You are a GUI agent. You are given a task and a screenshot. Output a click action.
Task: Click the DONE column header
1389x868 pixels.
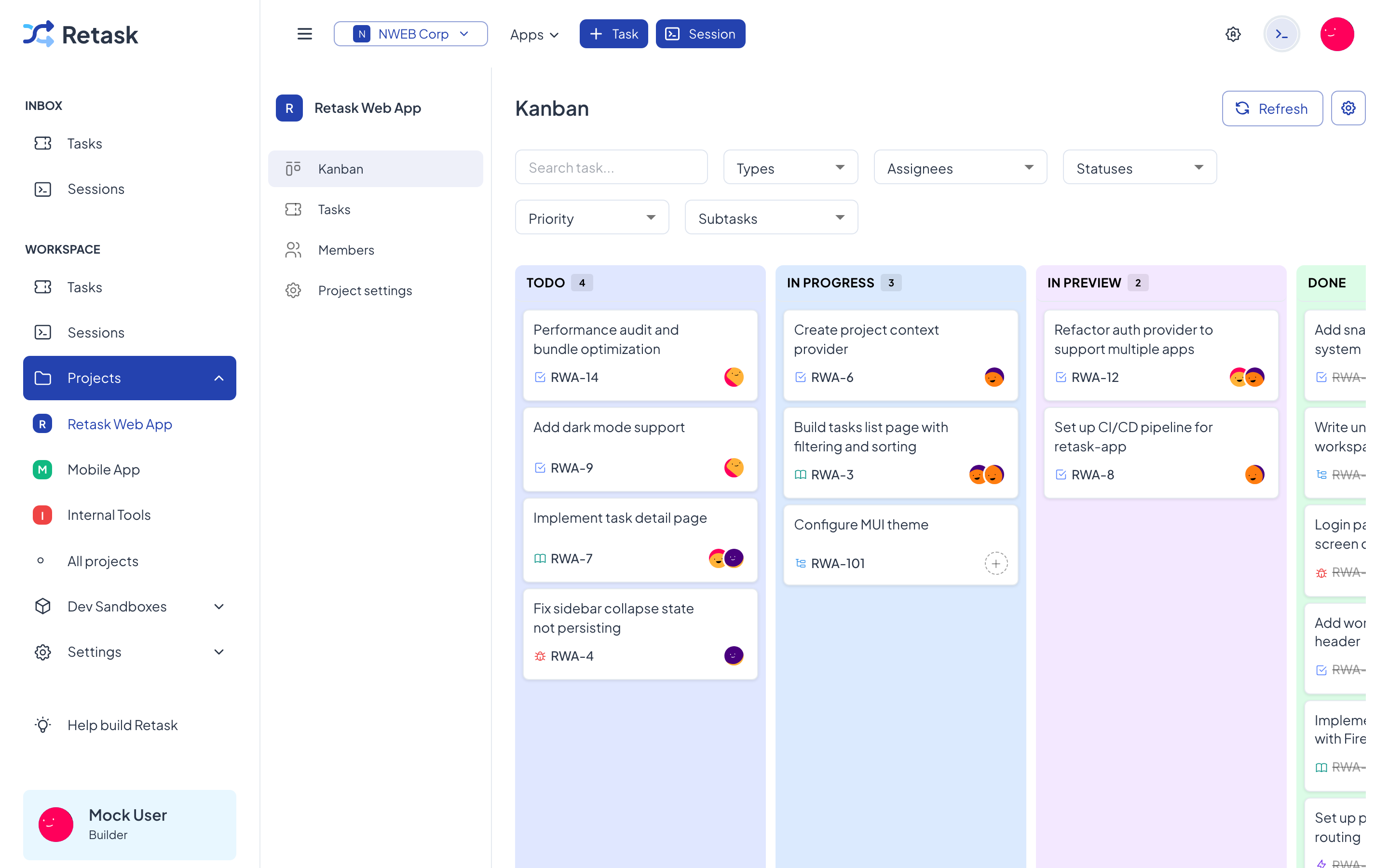click(x=1332, y=283)
